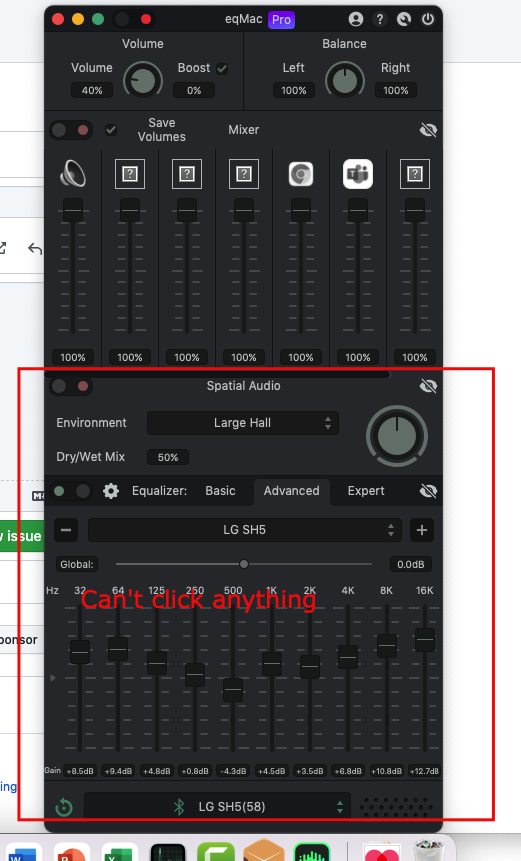Click the system speaker mixer icon
The height and width of the screenshot is (861, 521).
[x=72, y=174]
